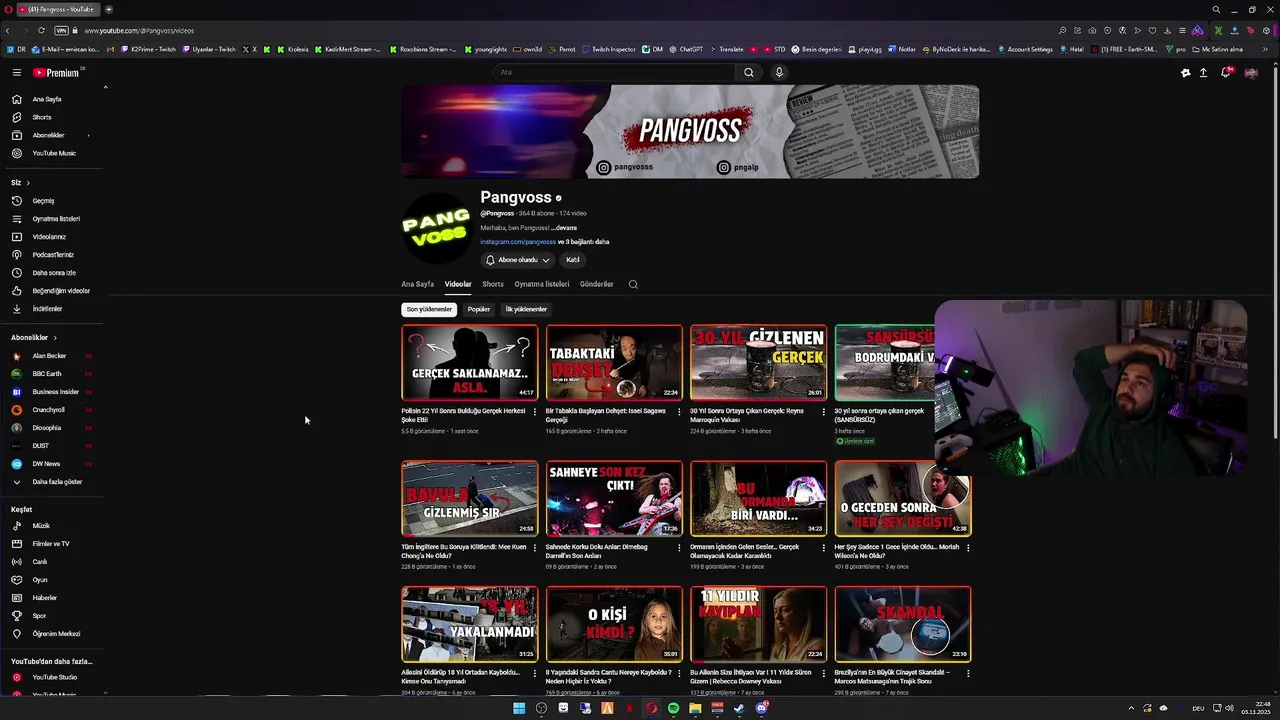Open Podcast'leriniz in sidebar
Viewport: 1280px width, 720px height.
click(52, 255)
